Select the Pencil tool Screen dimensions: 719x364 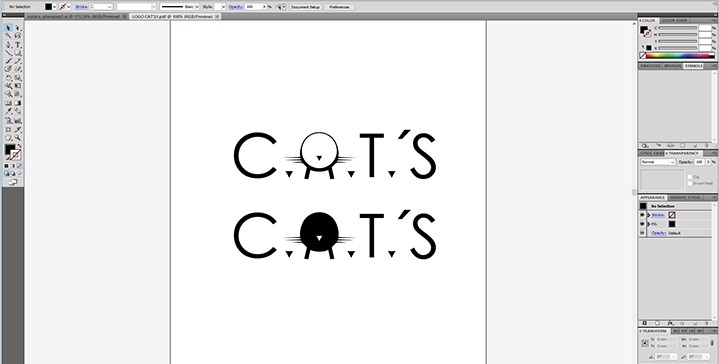(18, 61)
